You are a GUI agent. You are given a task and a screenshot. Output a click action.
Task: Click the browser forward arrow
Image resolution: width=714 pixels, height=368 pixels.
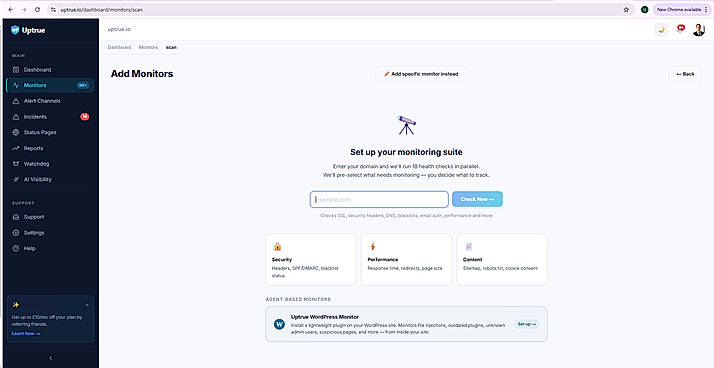[x=24, y=10]
